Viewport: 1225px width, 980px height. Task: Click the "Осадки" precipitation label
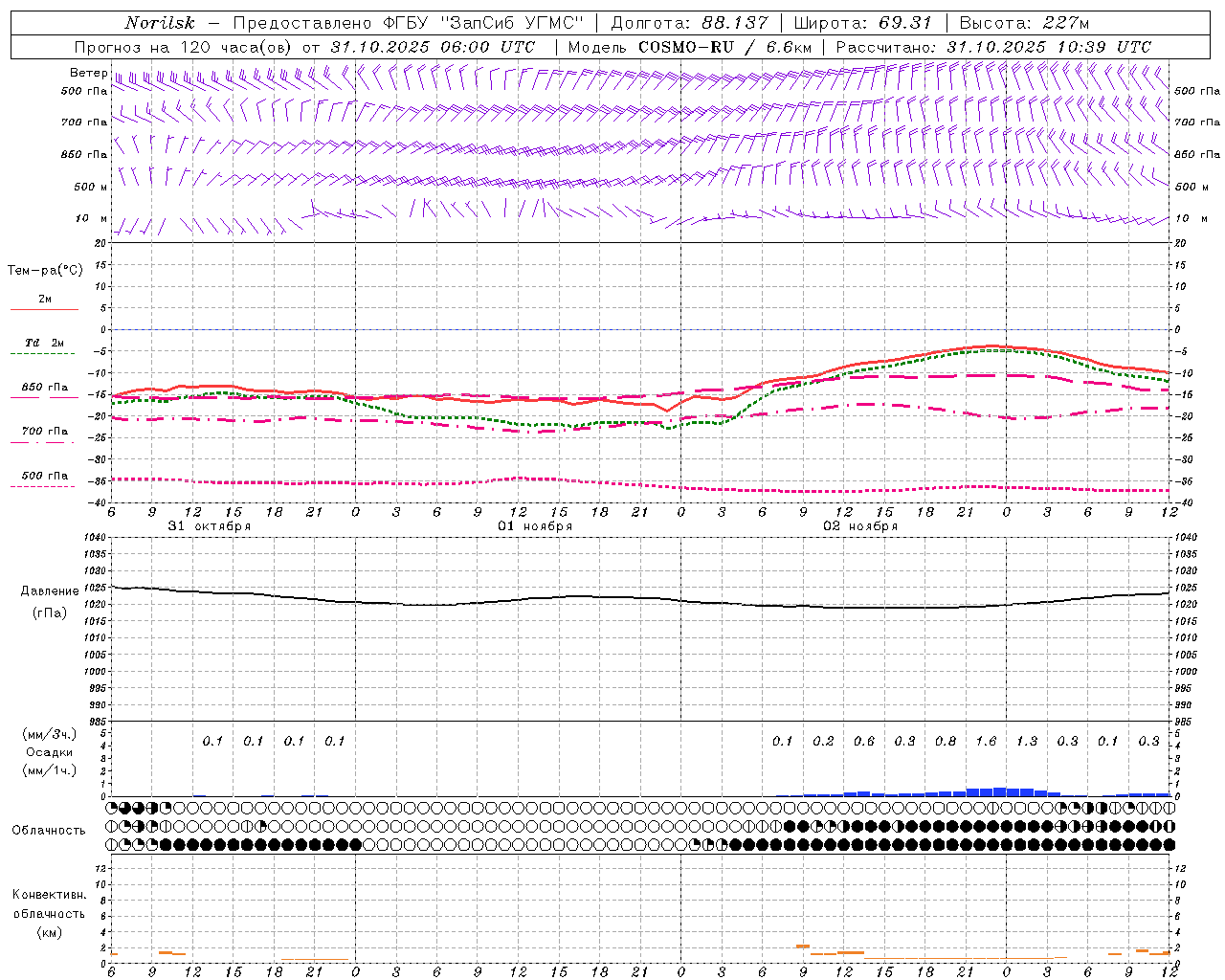pyautogui.click(x=50, y=752)
